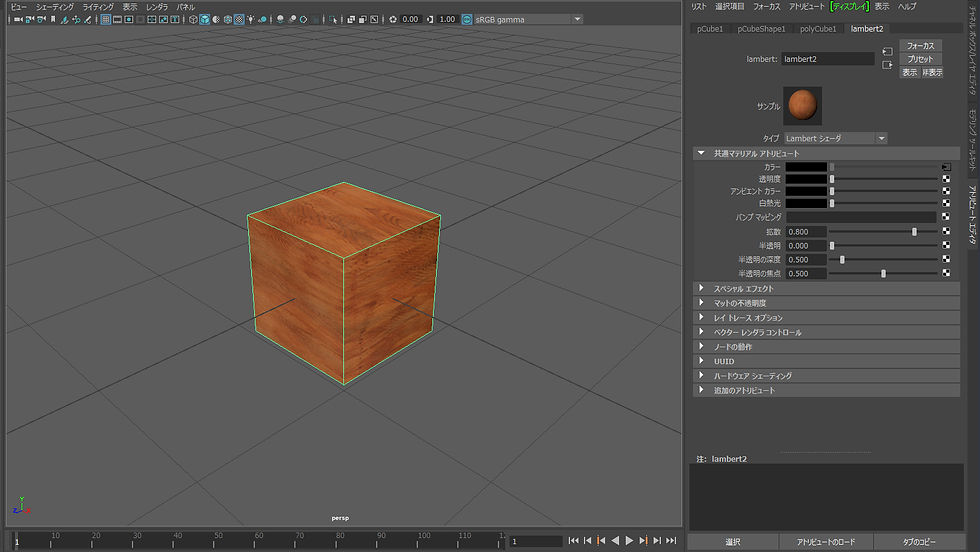Viewport: 980px width, 552px height.
Task: Toggle textured display checker icon
Action: [x=239, y=19]
